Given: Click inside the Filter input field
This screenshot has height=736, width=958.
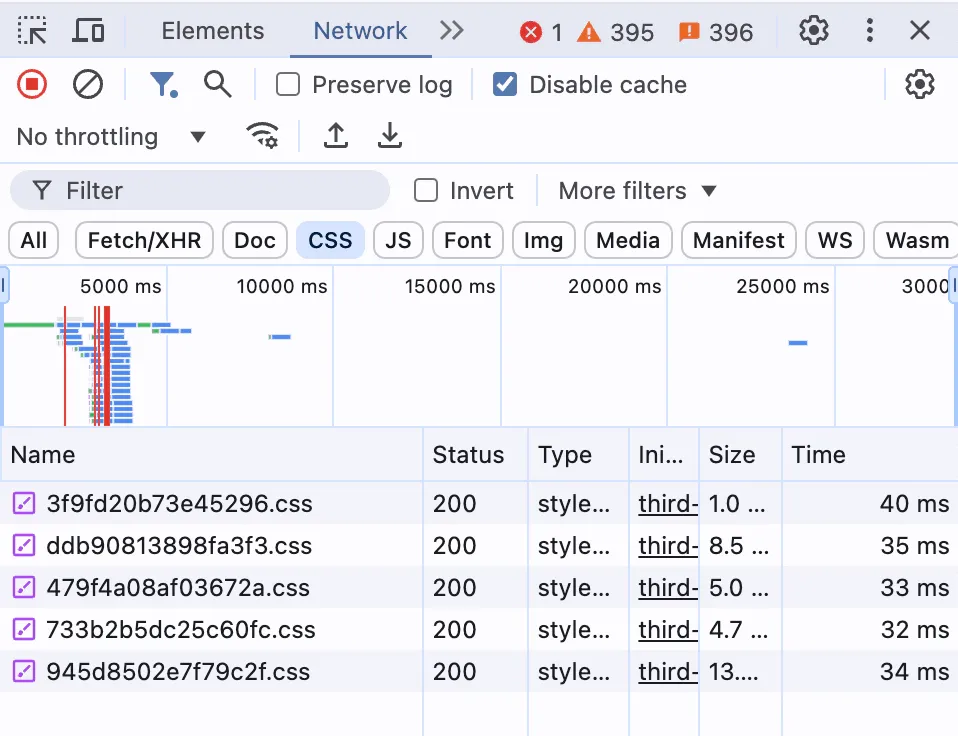Looking at the screenshot, I should point(200,190).
